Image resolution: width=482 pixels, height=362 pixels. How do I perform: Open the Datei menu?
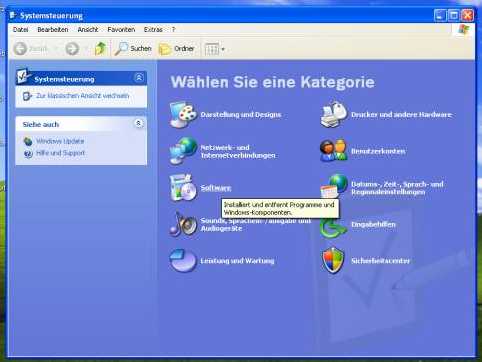point(20,30)
